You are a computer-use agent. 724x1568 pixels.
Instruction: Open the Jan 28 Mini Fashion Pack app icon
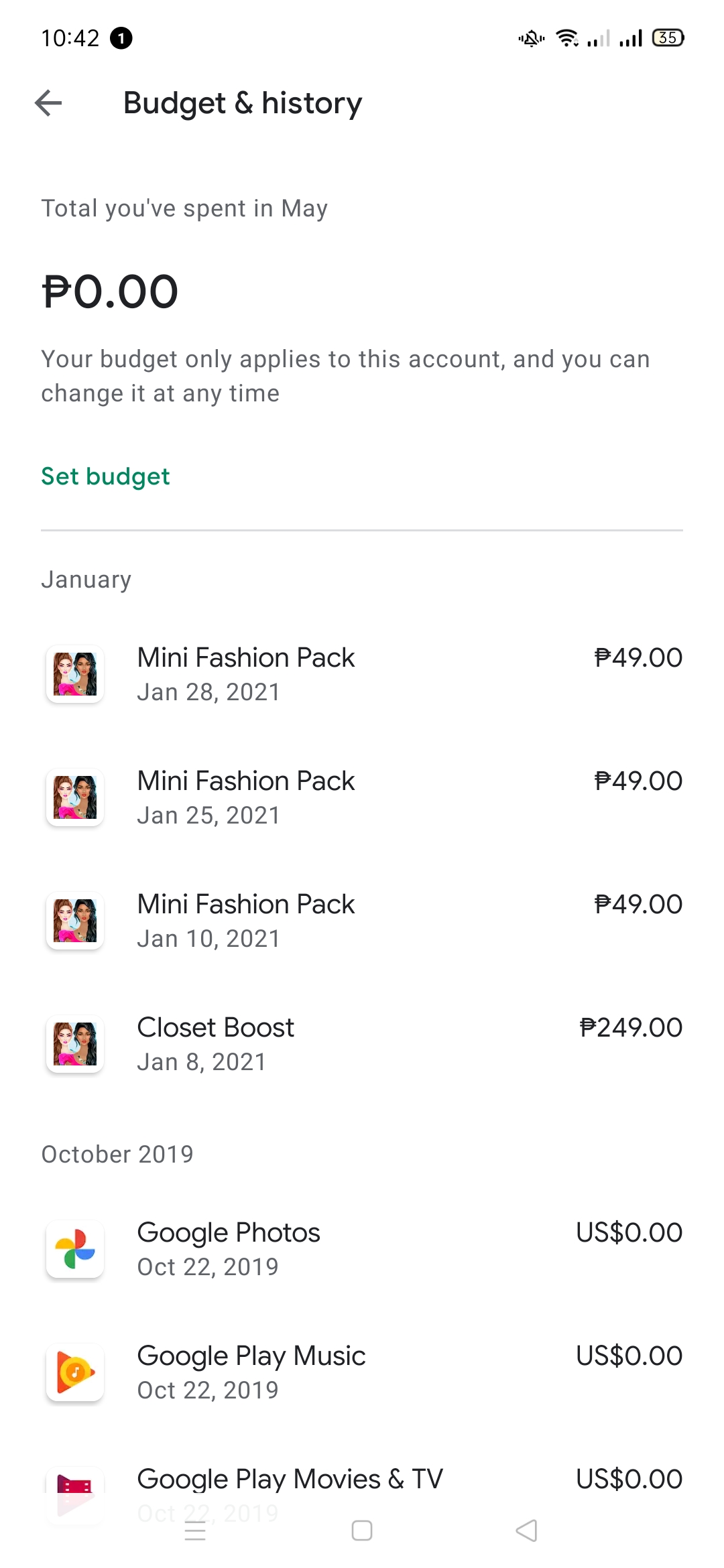click(75, 674)
